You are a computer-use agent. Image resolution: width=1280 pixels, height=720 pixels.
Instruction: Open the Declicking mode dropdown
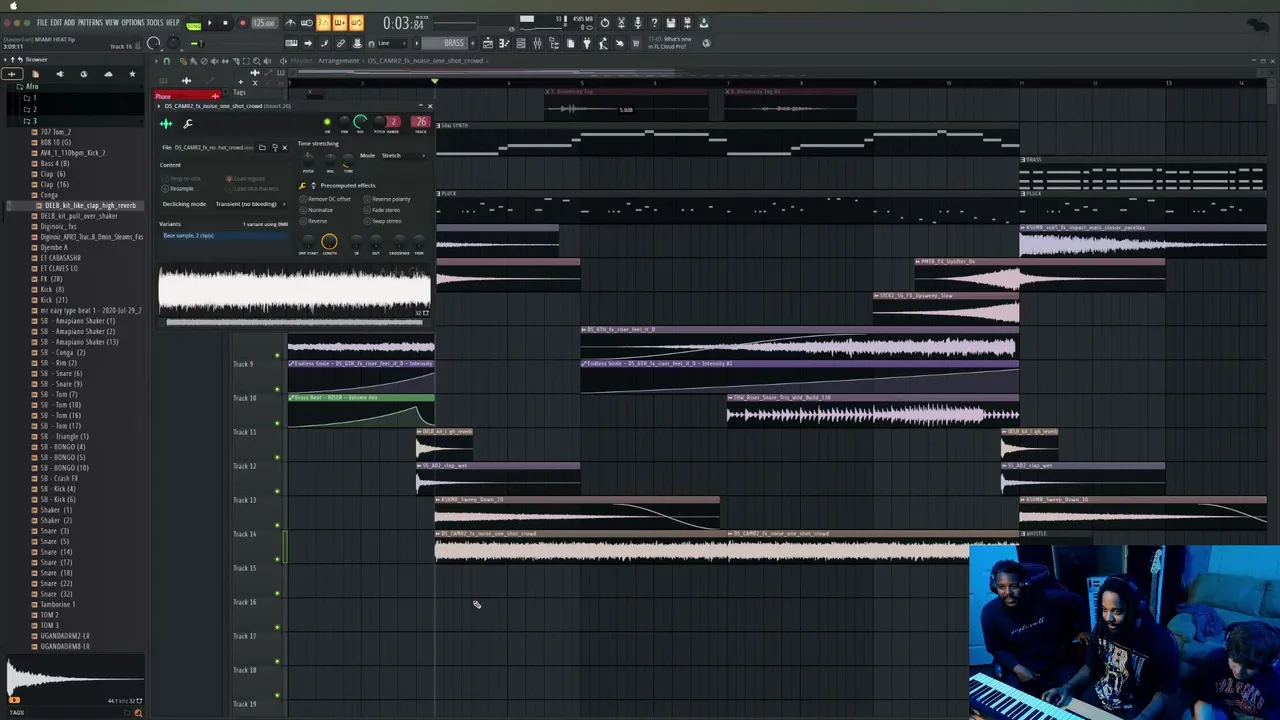pos(250,204)
